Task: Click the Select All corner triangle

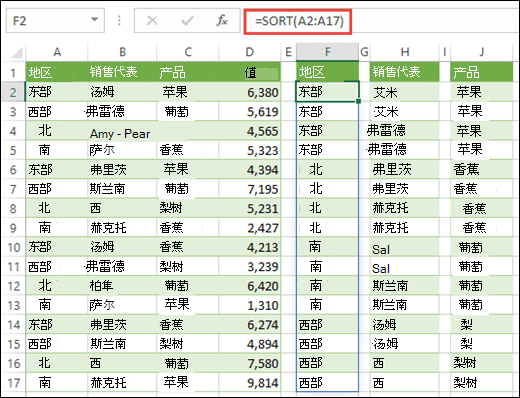Action: [17, 53]
